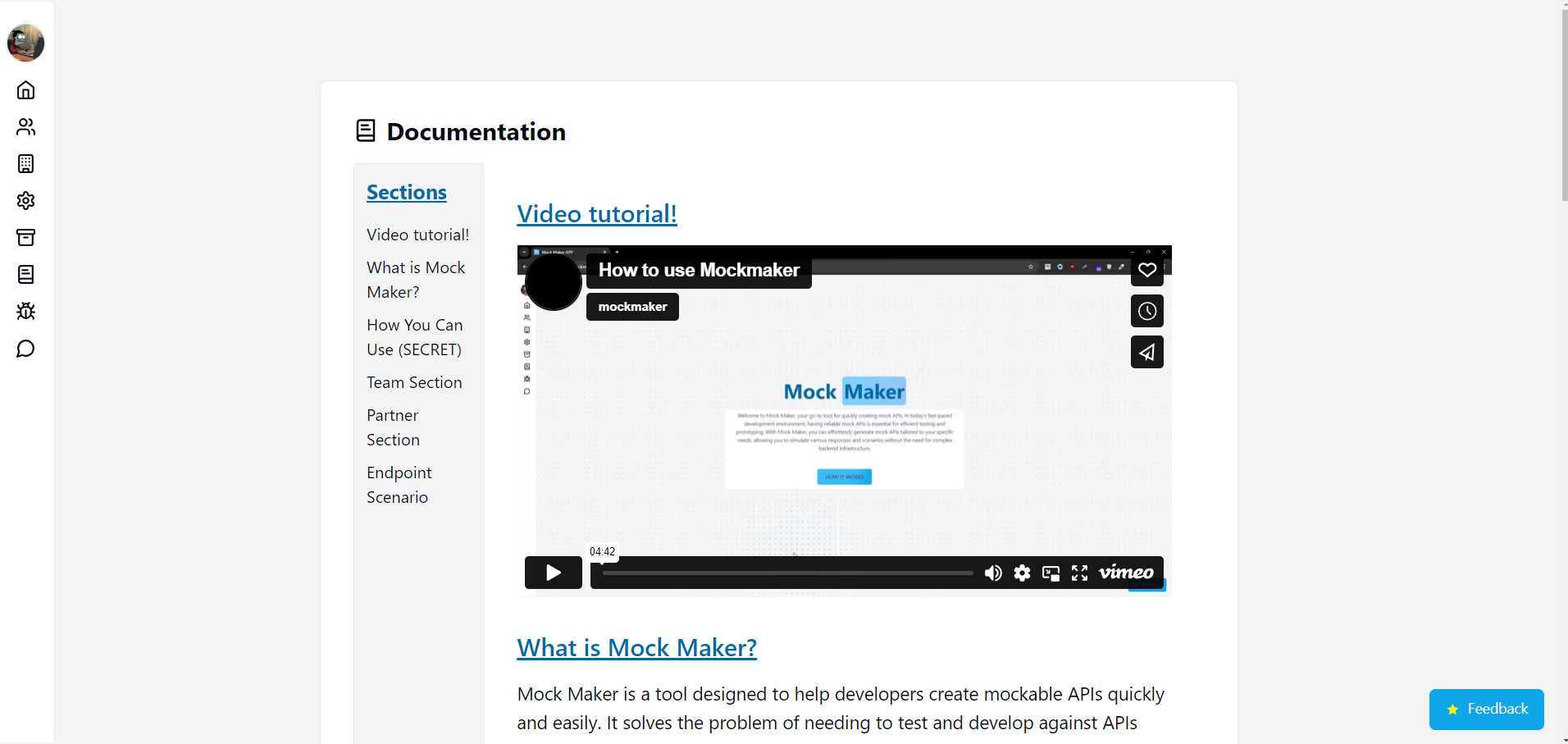Image resolution: width=1568 pixels, height=744 pixels.
Task: Open the What is Mock Maker? heading link
Action: click(637, 648)
